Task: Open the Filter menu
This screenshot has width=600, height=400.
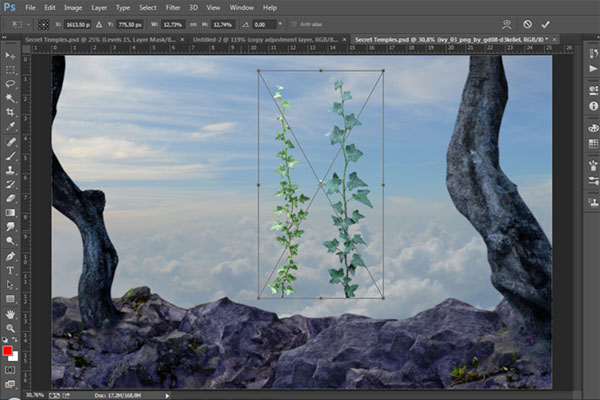Action: tap(173, 7)
